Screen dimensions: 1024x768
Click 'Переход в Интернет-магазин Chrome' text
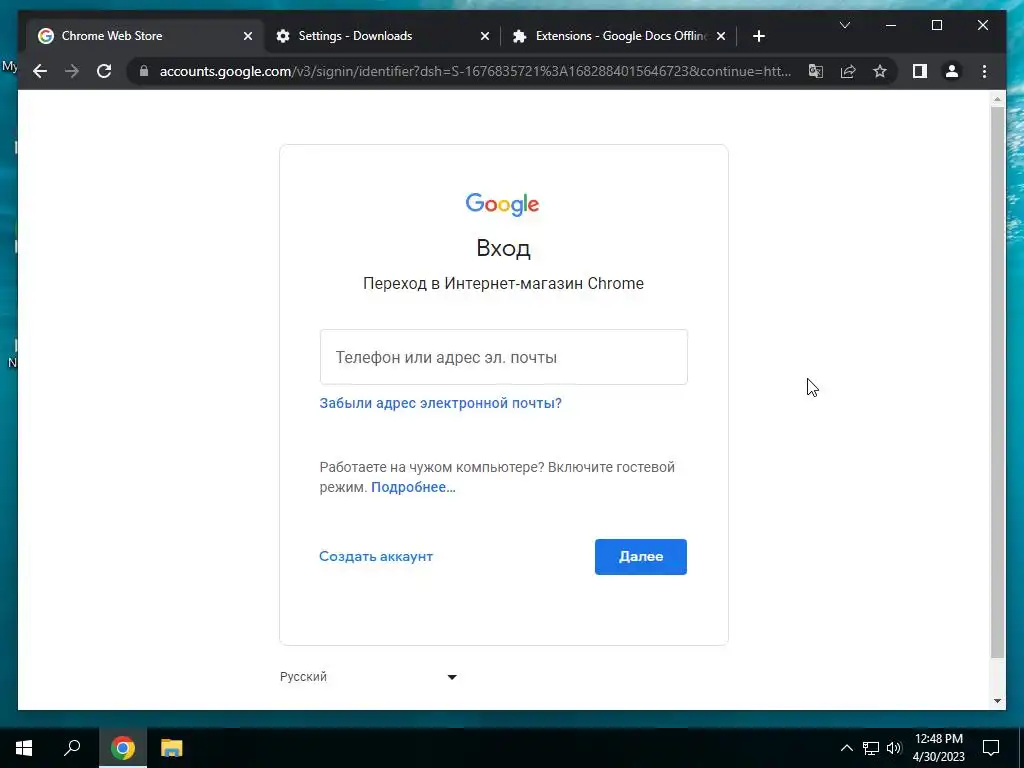point(504,283)
